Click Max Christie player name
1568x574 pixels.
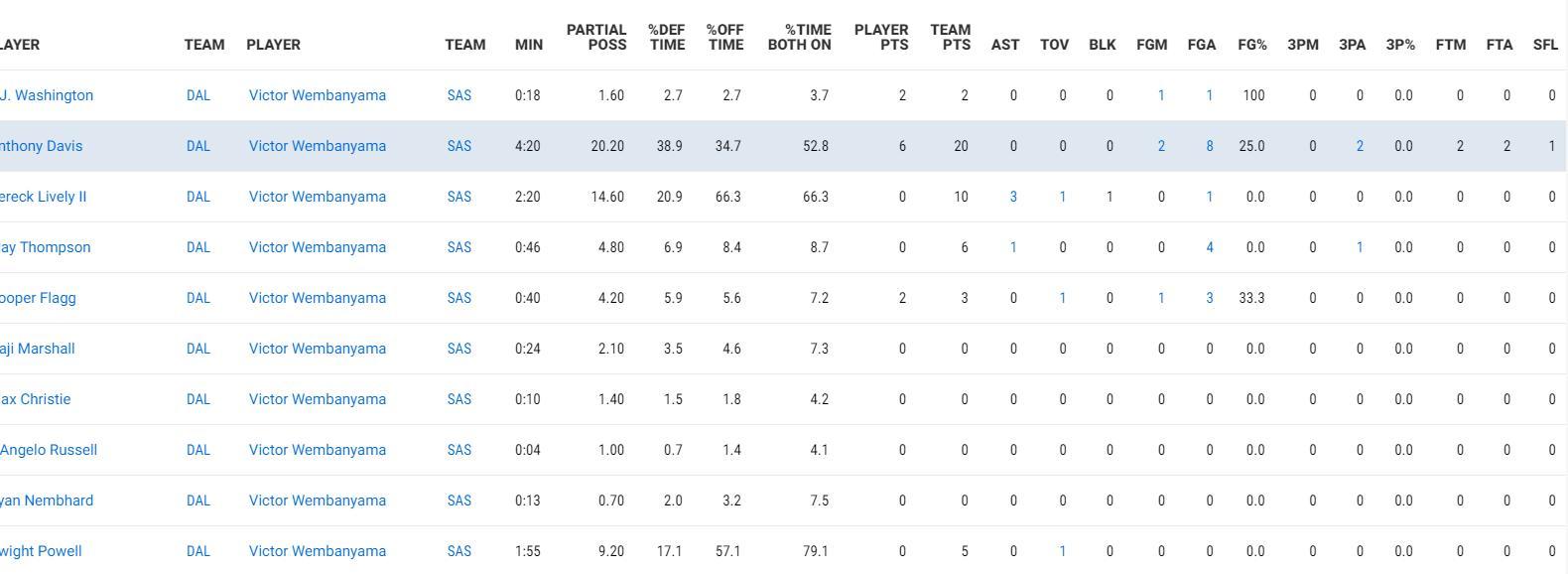[x=35, y=399]
